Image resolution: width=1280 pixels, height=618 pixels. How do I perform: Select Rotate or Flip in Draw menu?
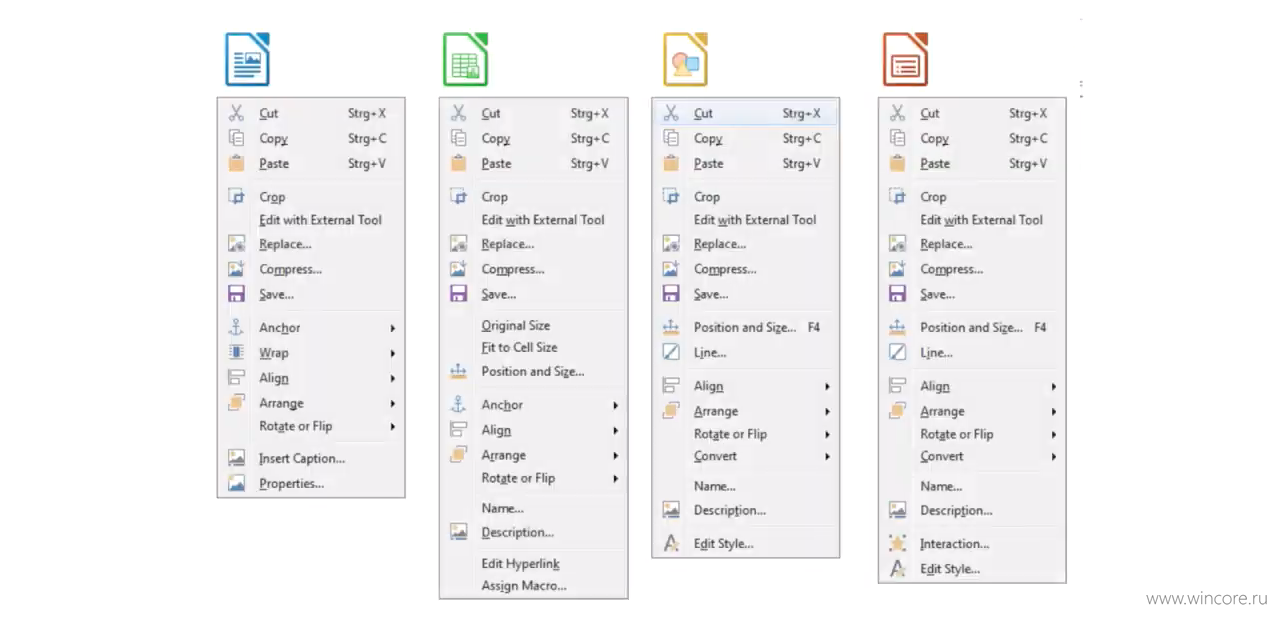click(730, 434)
